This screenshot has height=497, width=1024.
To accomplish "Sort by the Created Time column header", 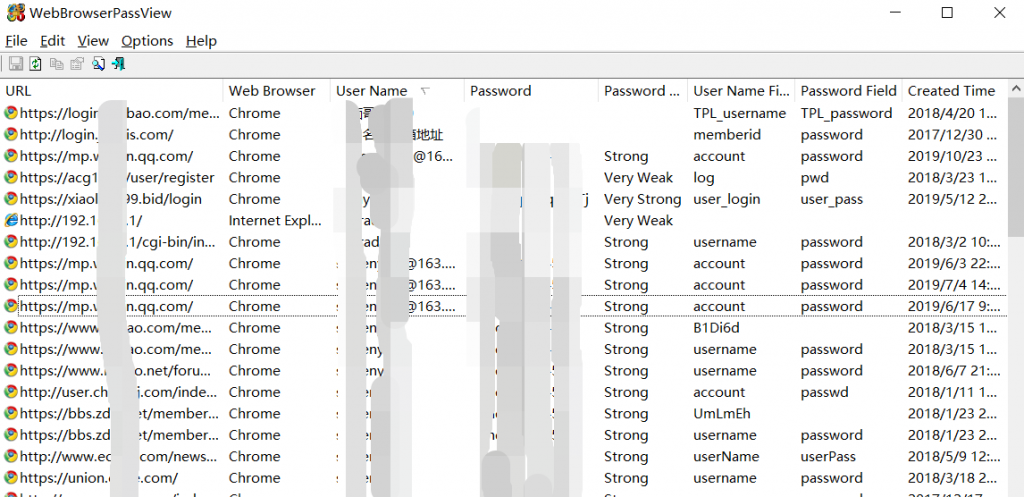I will (x=955, y=91).
